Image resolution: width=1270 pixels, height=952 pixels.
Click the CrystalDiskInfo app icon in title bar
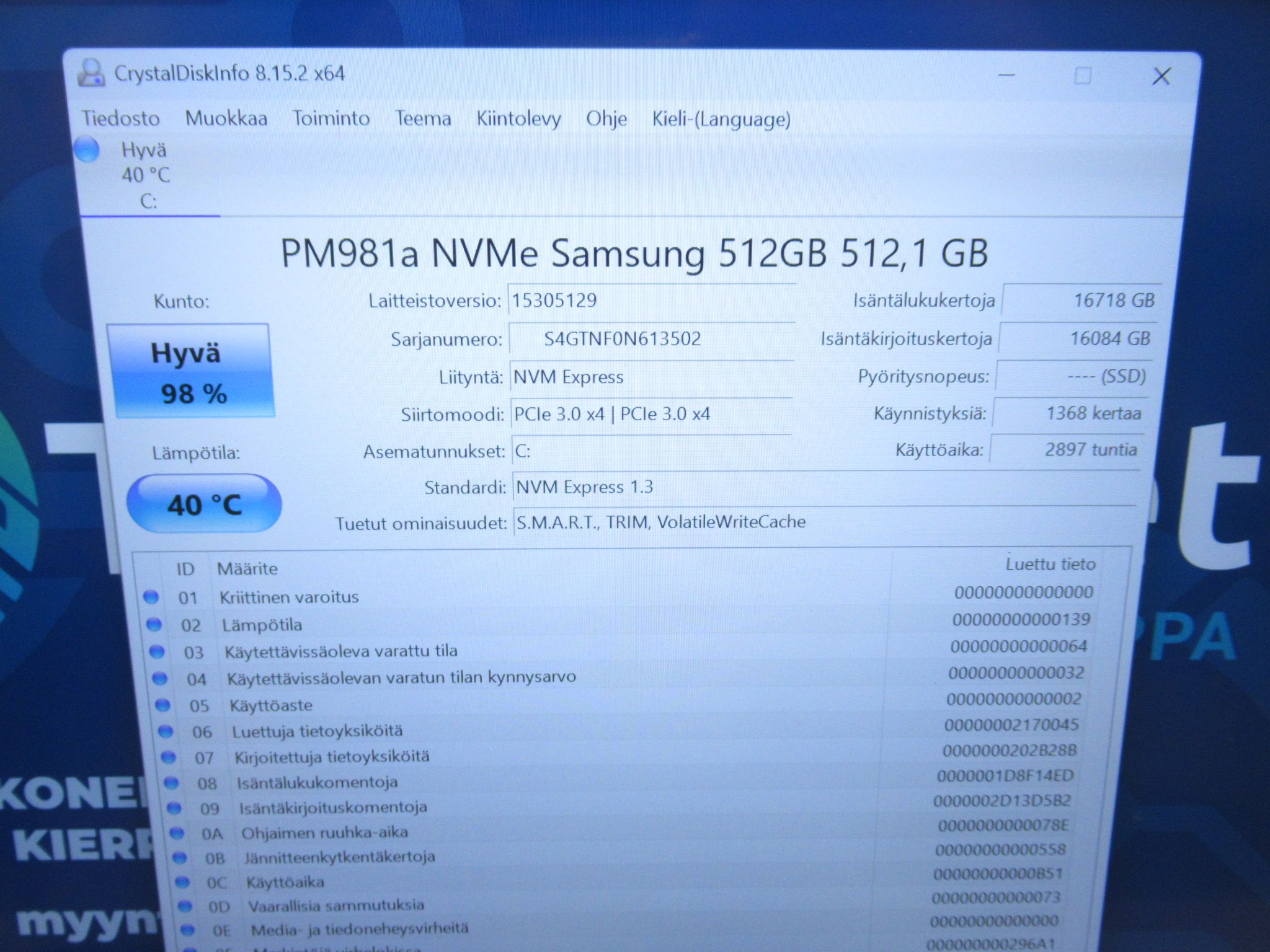pos(91,73)
